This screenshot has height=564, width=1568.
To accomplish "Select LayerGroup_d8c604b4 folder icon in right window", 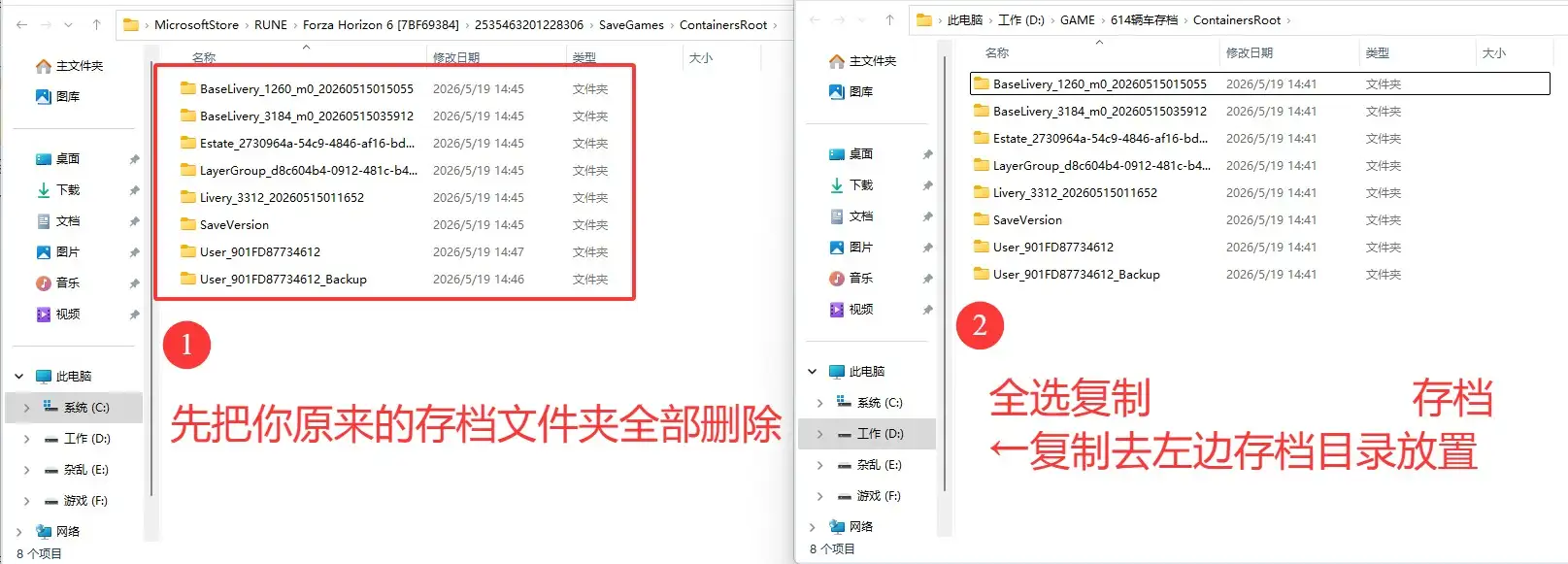I will coord(982,165).
